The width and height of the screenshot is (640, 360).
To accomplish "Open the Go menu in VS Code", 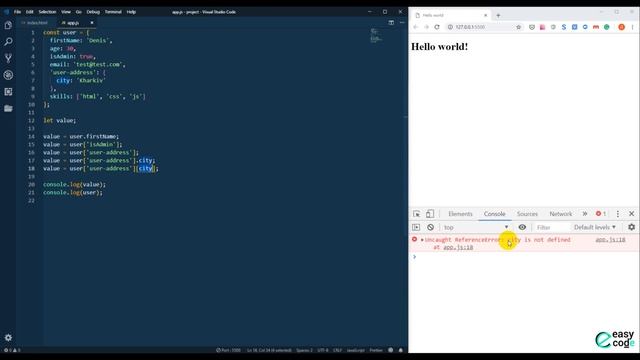I will pos(78,12).
